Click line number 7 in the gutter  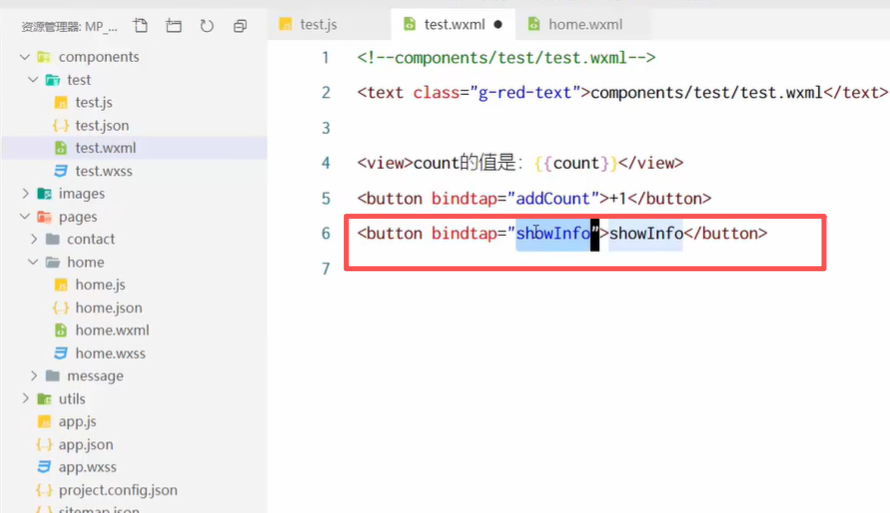click(x=325, y=269)
